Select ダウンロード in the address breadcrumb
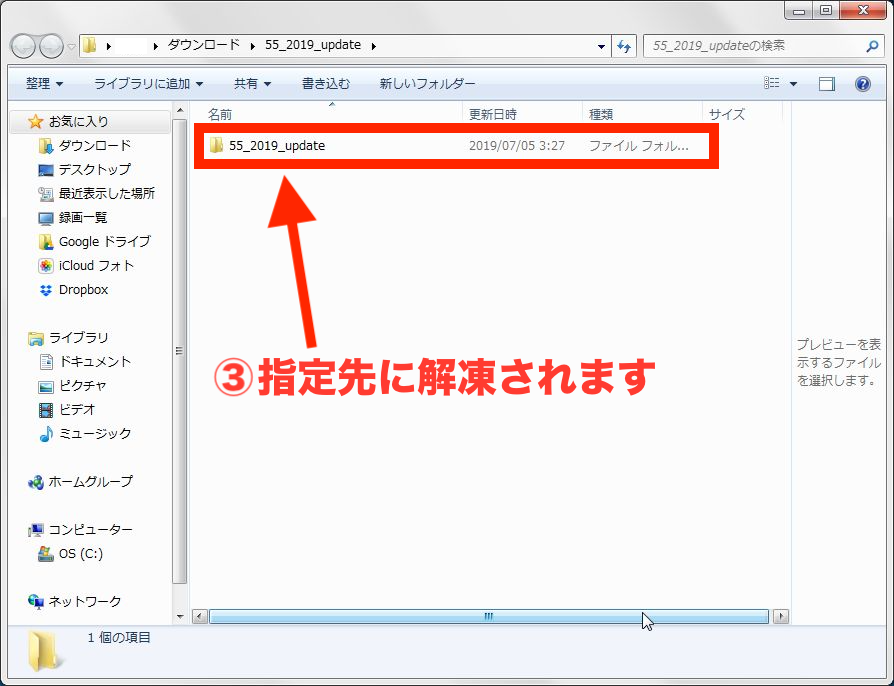 pyautogui.click(x=204, y=45)
